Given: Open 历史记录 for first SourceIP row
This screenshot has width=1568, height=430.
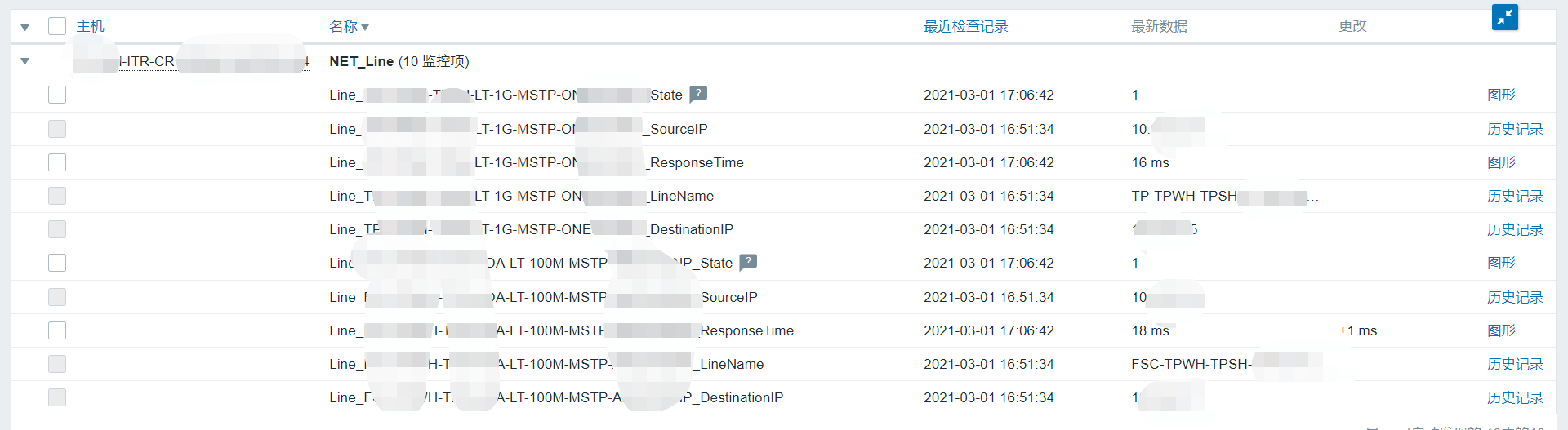Looking at the screenshot, I should tap(1515, 129).
